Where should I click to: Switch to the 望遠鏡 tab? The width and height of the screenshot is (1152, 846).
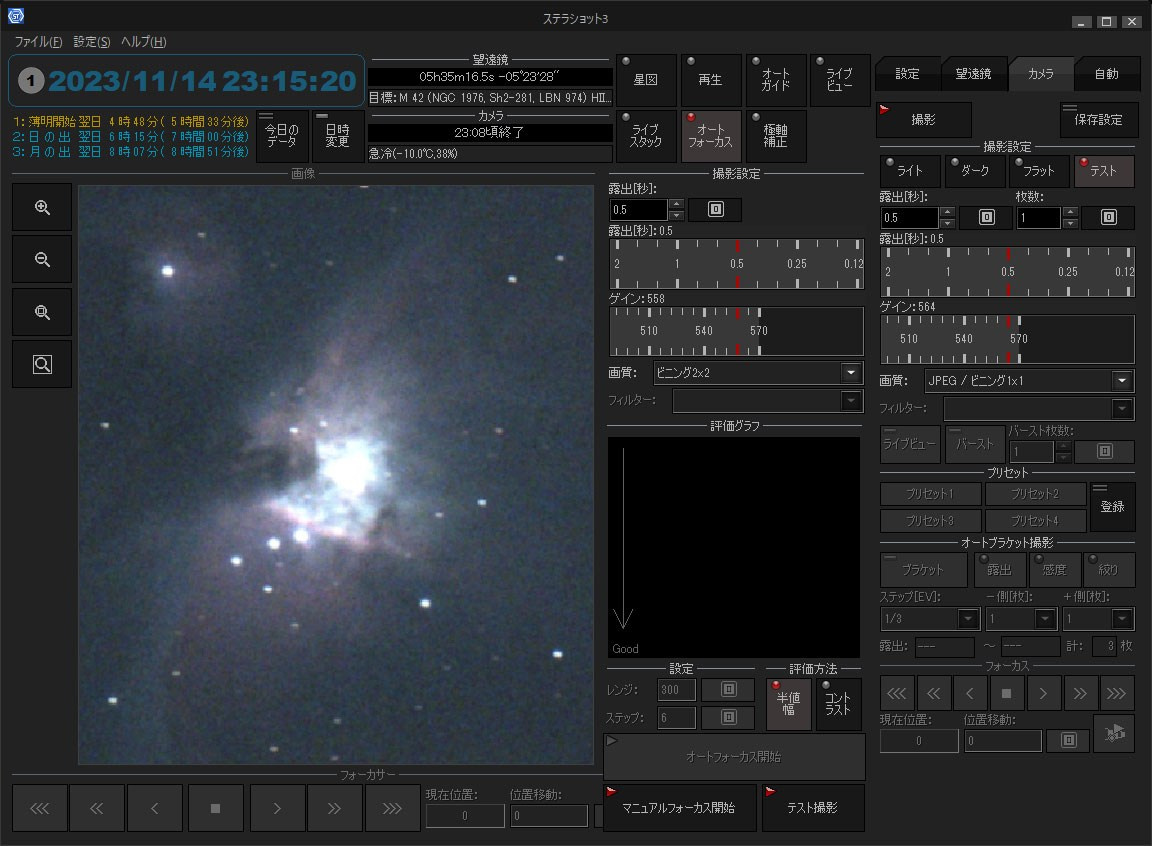click(972, 74)
